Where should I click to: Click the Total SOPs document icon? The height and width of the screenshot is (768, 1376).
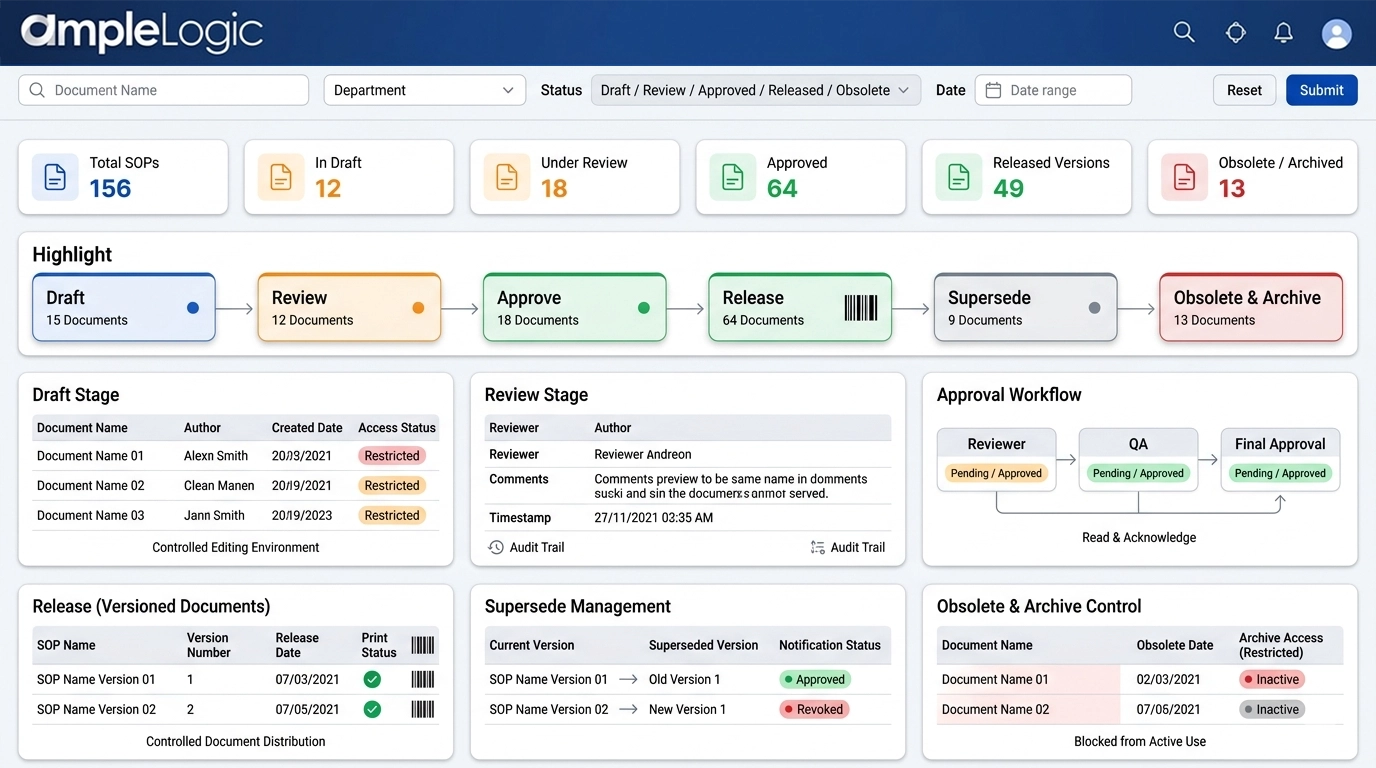[55, 177]
